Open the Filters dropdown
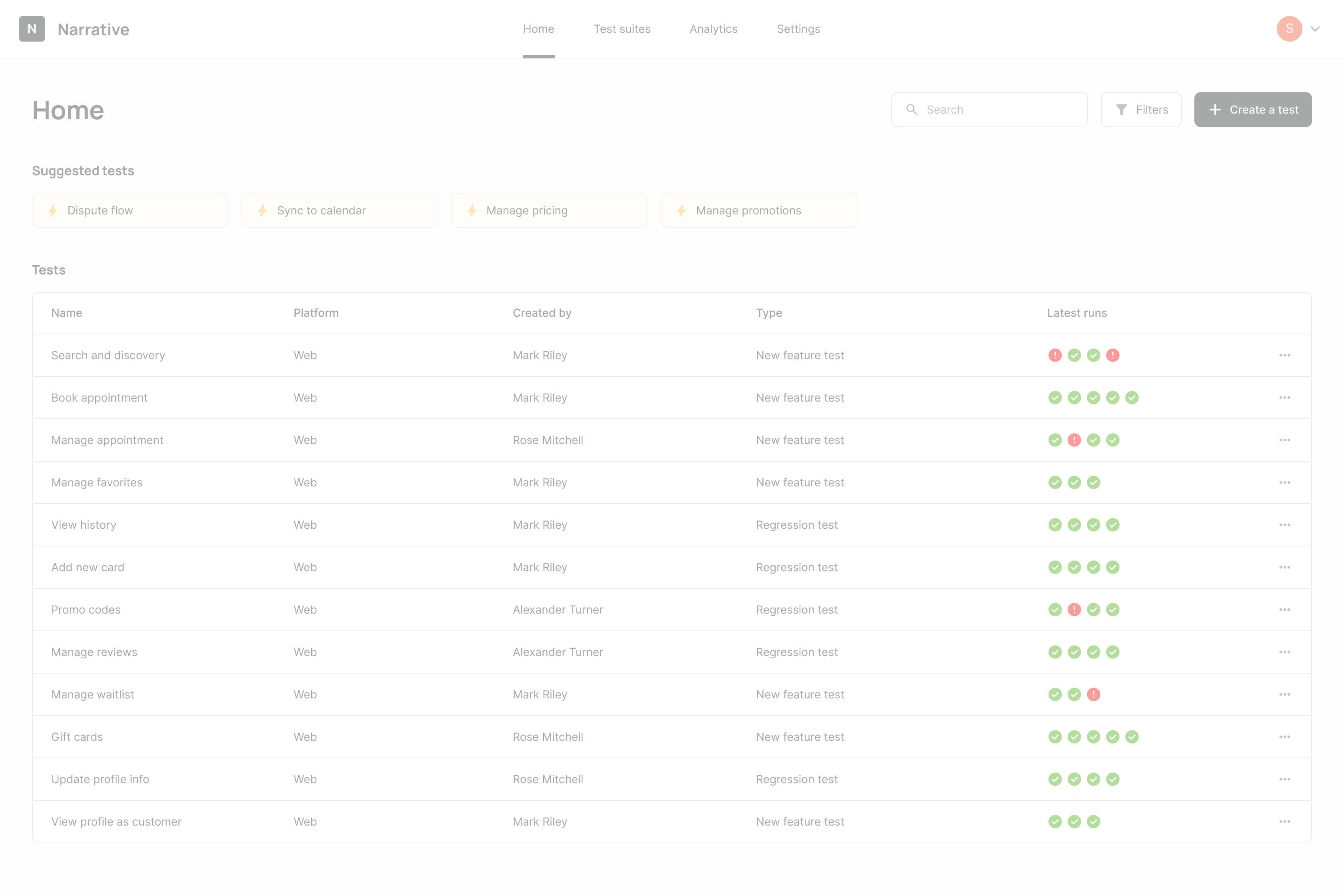 point(1140,110)
